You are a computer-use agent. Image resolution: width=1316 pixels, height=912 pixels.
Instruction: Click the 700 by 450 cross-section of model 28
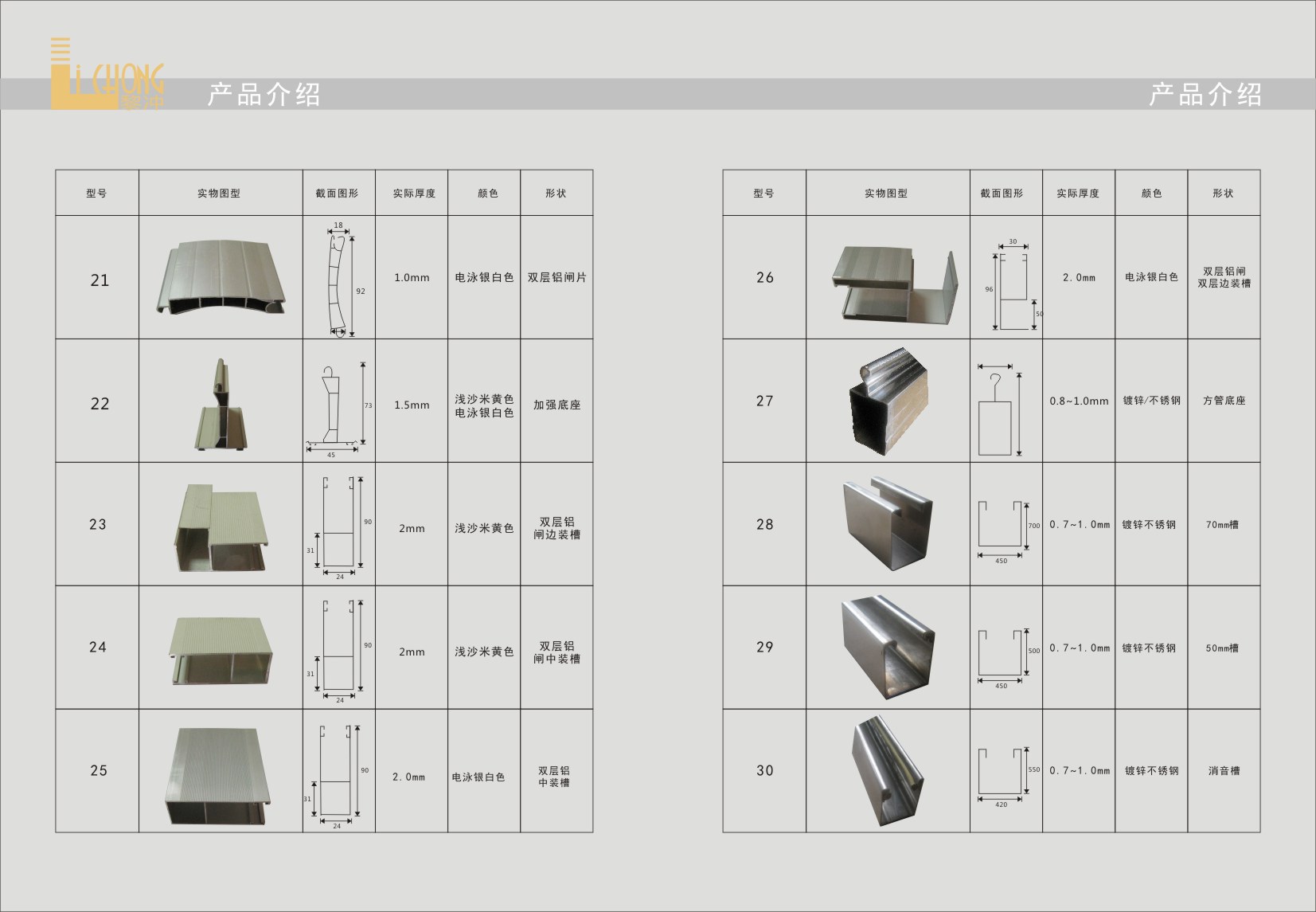click(1009, 532)
